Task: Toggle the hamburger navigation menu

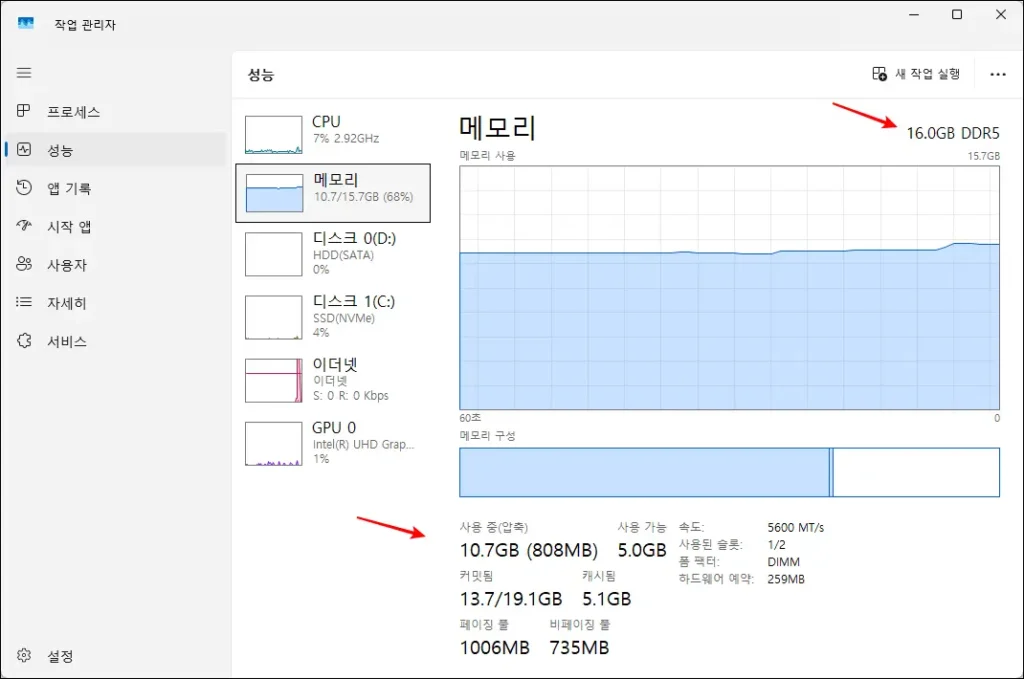Action: point(24,72)
